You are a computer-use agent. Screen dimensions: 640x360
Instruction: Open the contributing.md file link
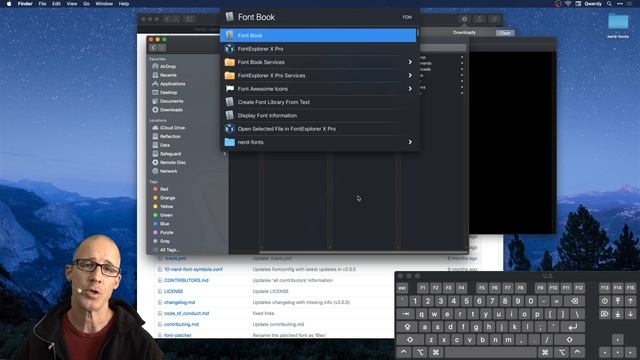(181, 324)
